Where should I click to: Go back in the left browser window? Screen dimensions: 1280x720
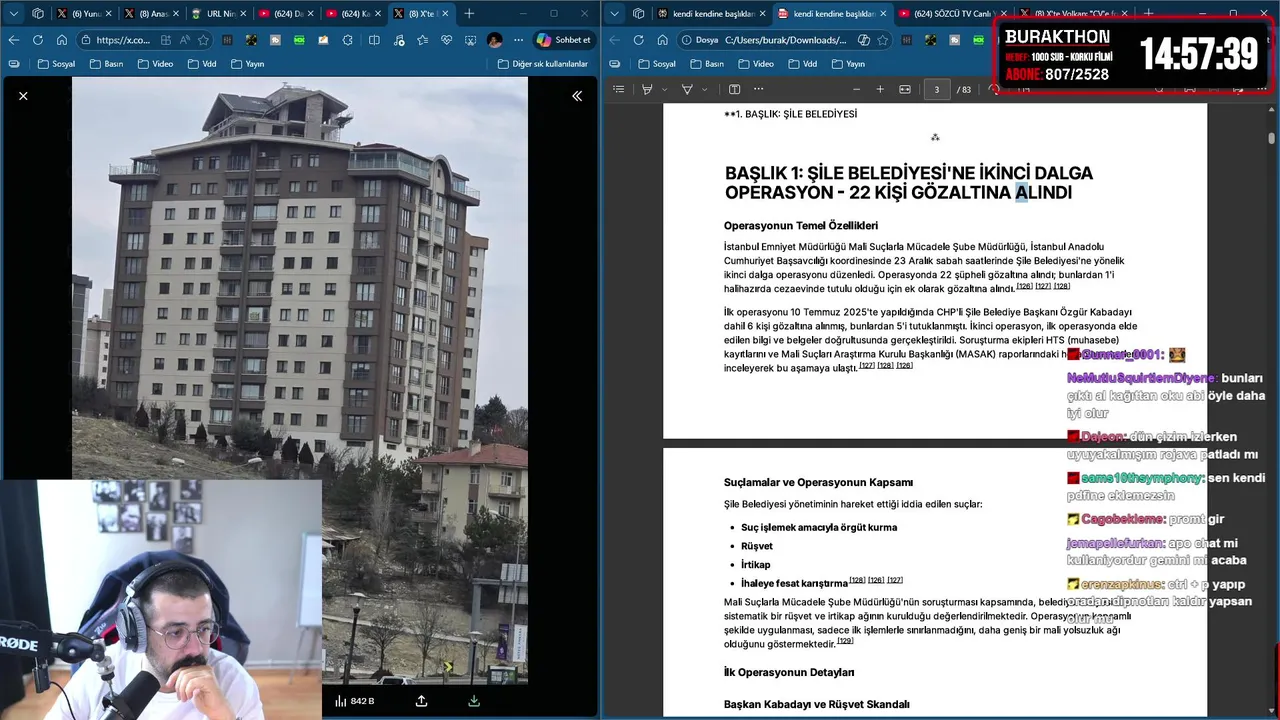[14, 40]
